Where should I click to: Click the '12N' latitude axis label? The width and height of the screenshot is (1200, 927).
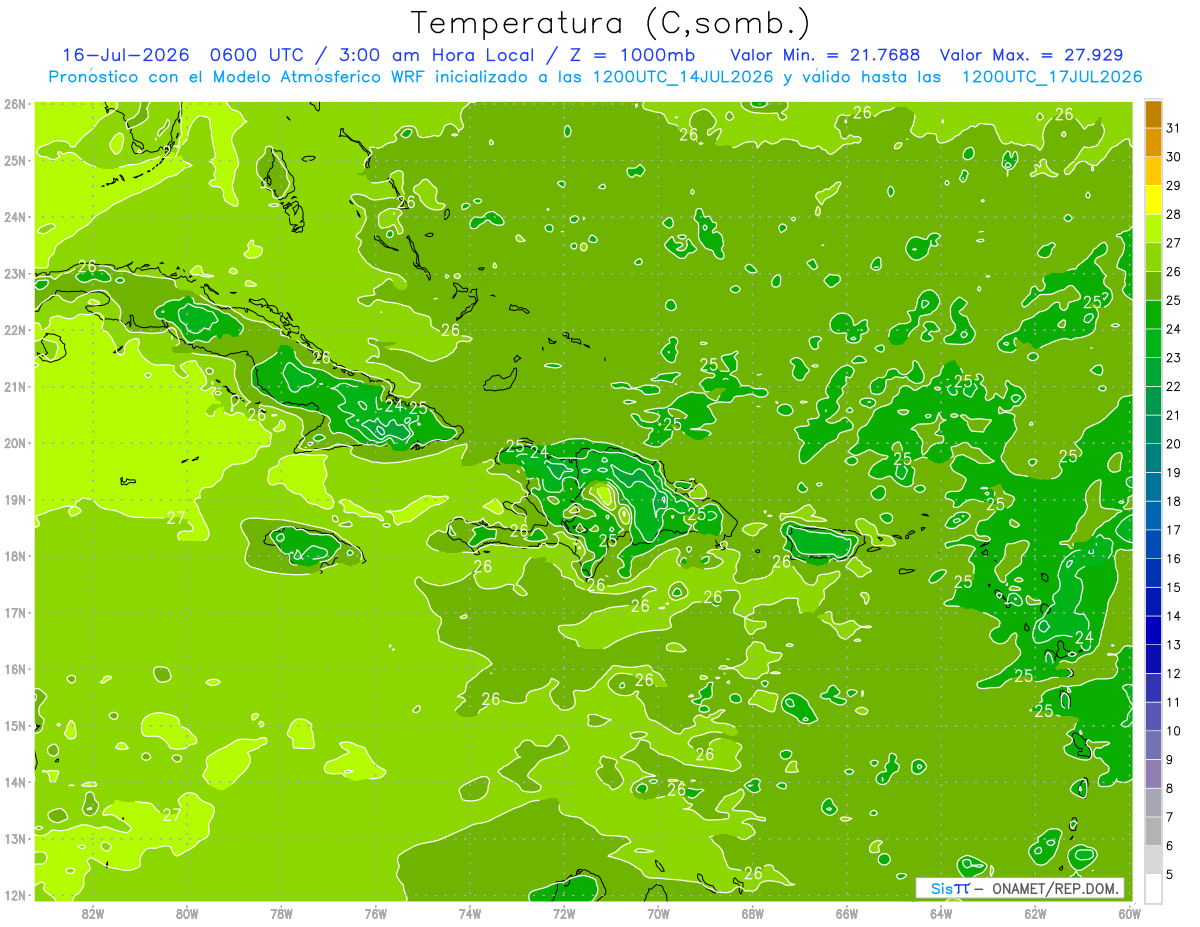14,895
